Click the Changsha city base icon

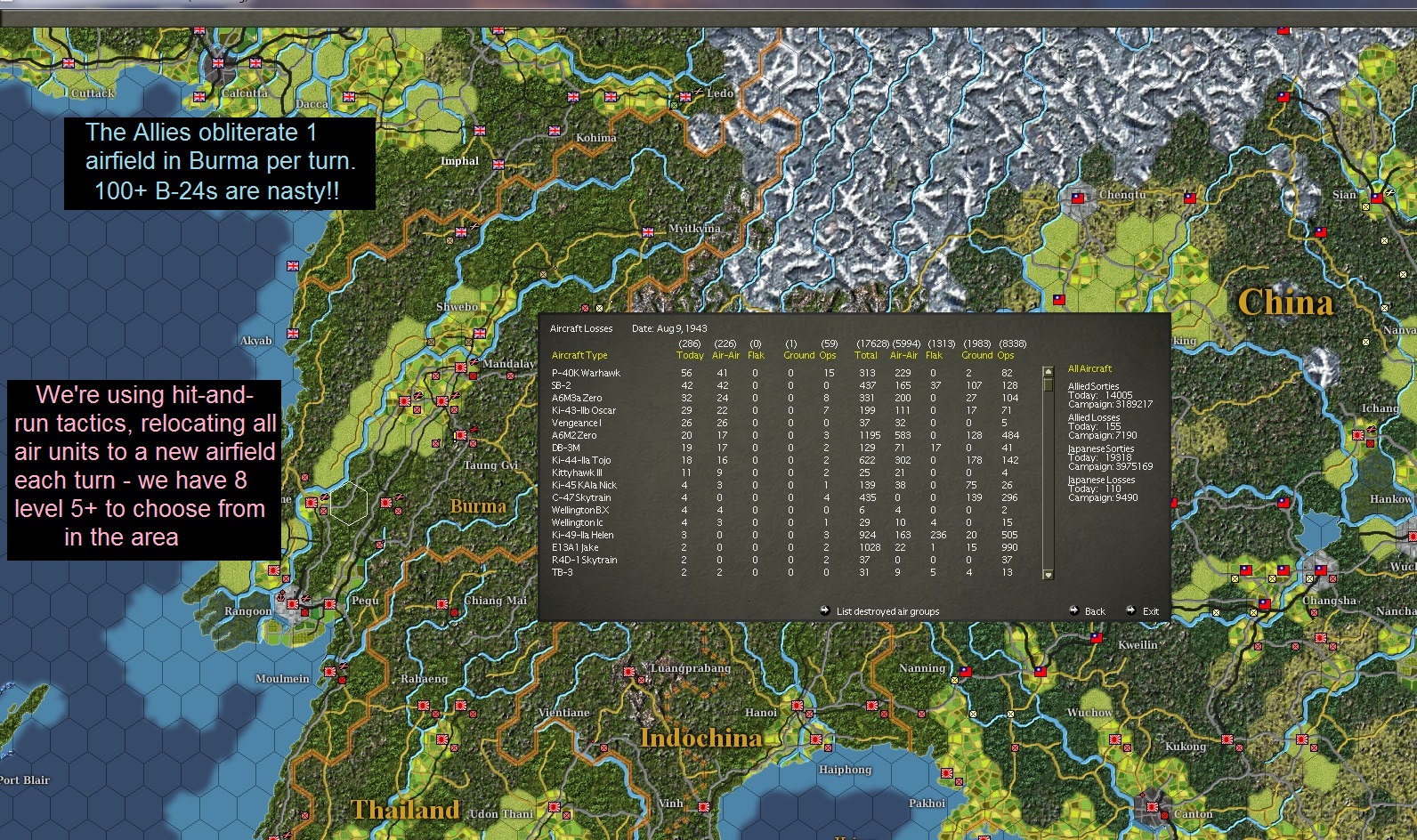click(1320, 569)
